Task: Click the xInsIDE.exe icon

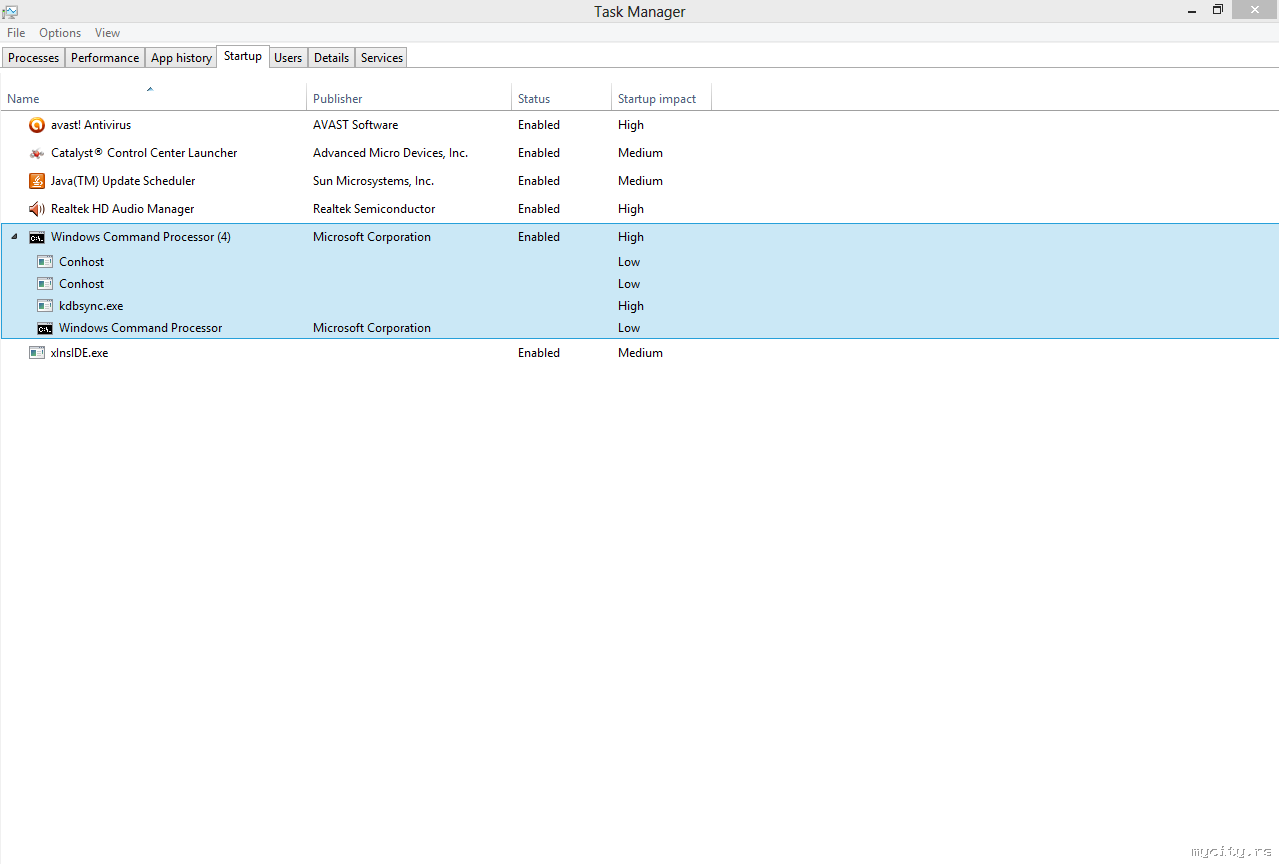Action: pos(37,353)
